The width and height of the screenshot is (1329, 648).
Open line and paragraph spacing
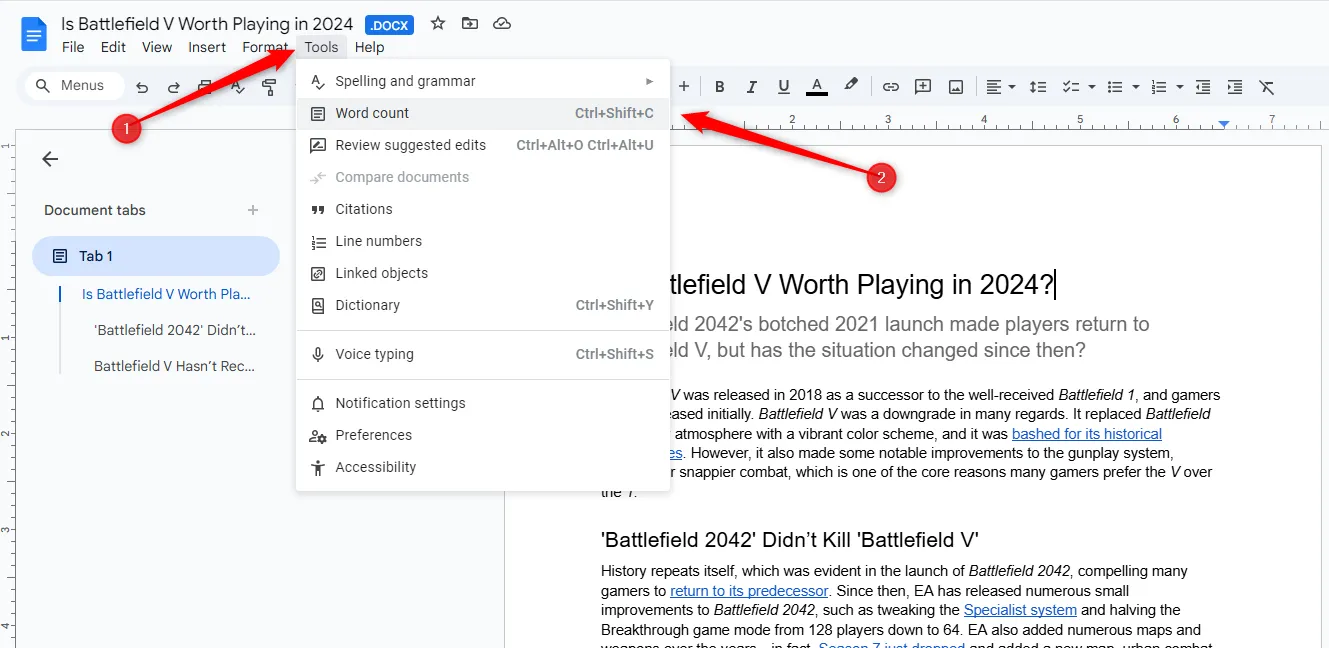pos(1038,87)
